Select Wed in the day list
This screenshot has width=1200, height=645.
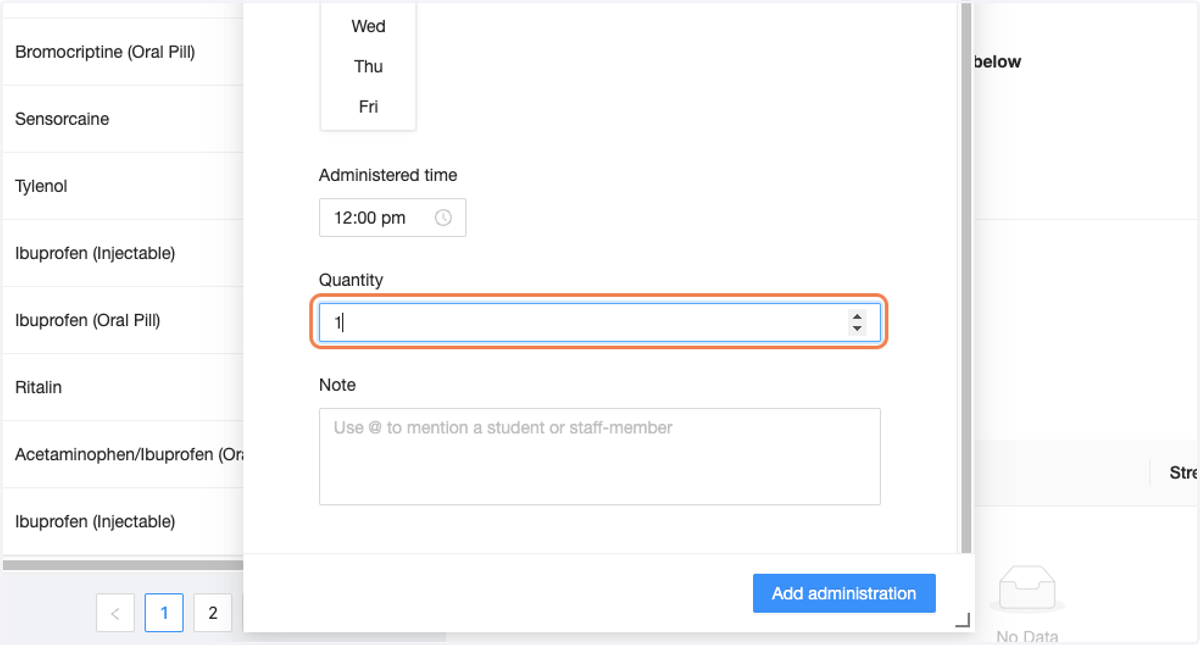click(368, 26)
